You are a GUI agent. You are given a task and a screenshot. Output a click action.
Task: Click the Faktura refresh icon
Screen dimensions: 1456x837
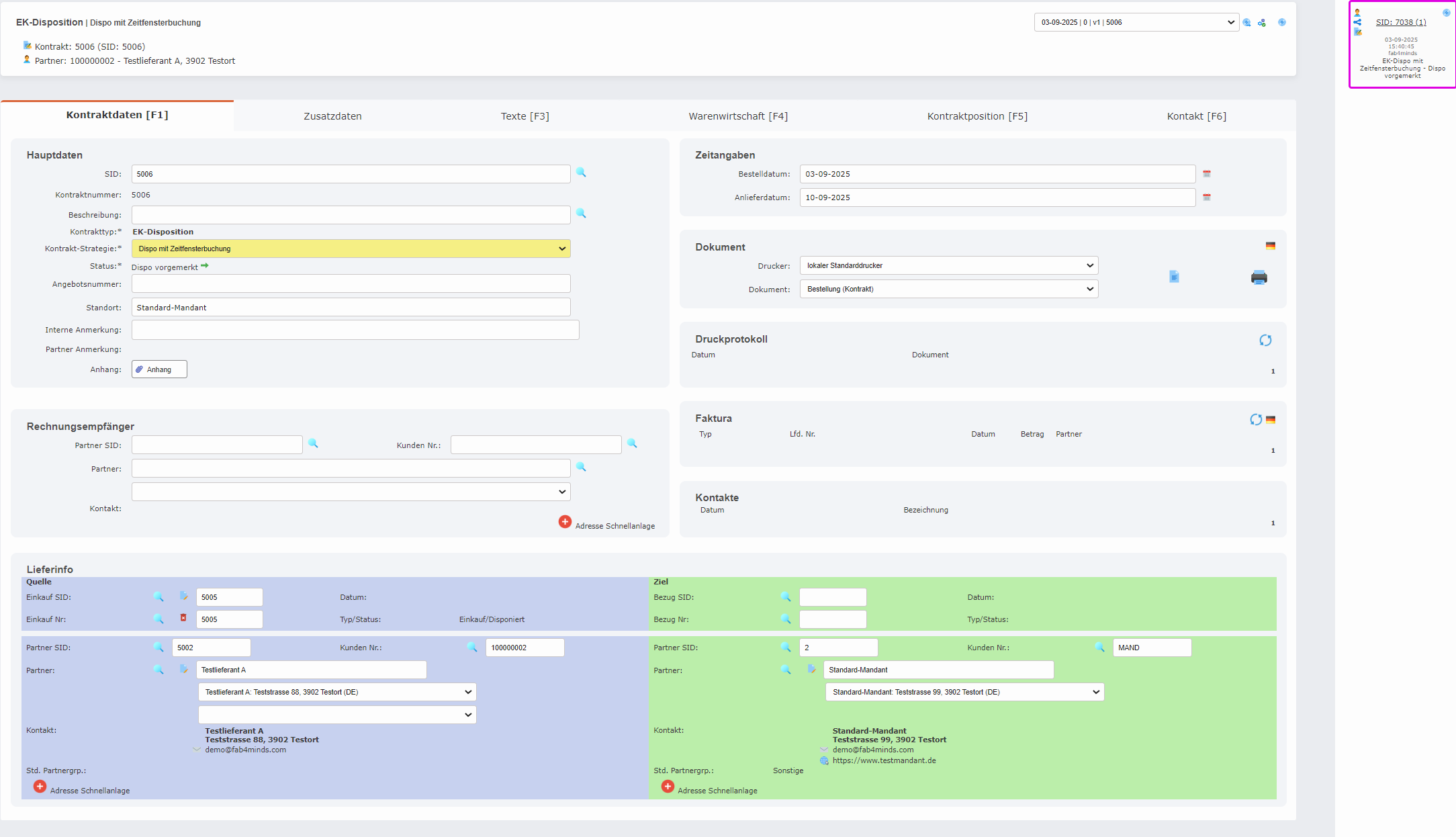tap(1255, 420)
